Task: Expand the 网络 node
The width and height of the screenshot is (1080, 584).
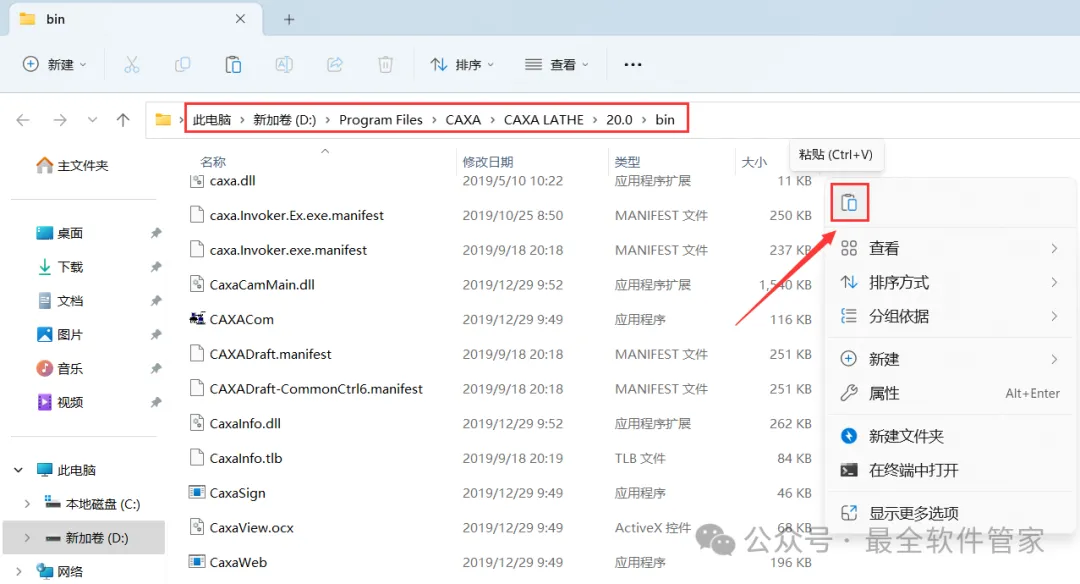Action: click(19, 572)
